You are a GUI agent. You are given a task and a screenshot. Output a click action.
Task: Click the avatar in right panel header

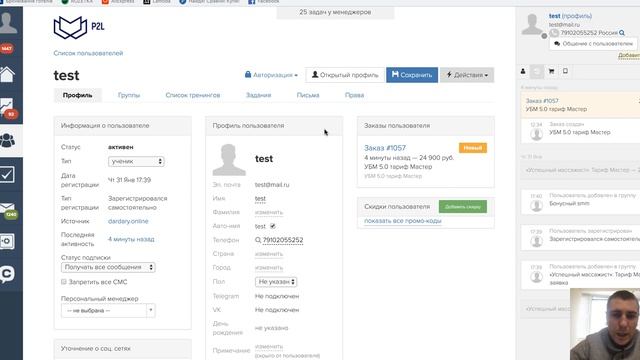tap(532, 24)
